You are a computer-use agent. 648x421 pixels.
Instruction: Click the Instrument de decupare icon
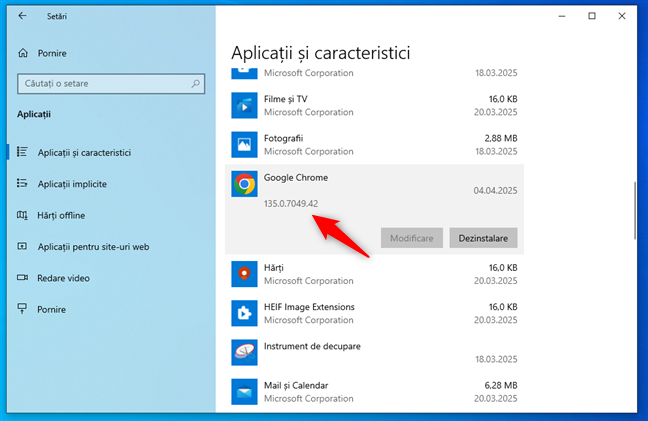click(244, 352)
